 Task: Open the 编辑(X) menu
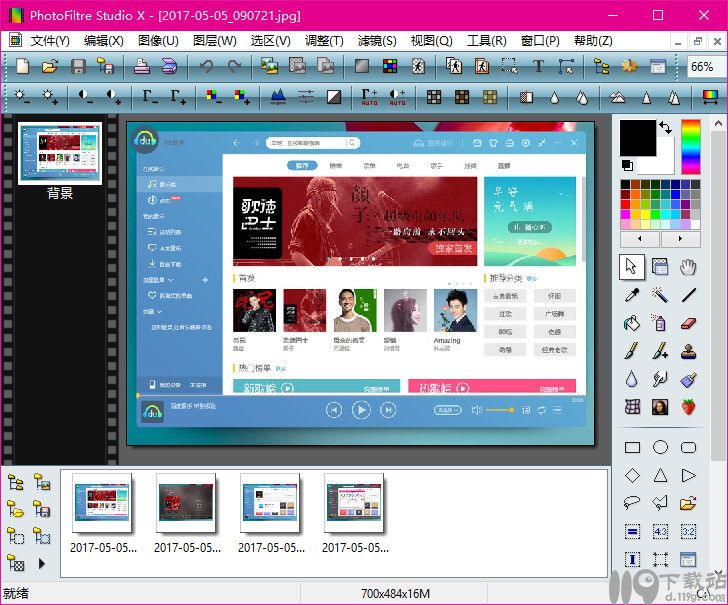pos(104,41)
